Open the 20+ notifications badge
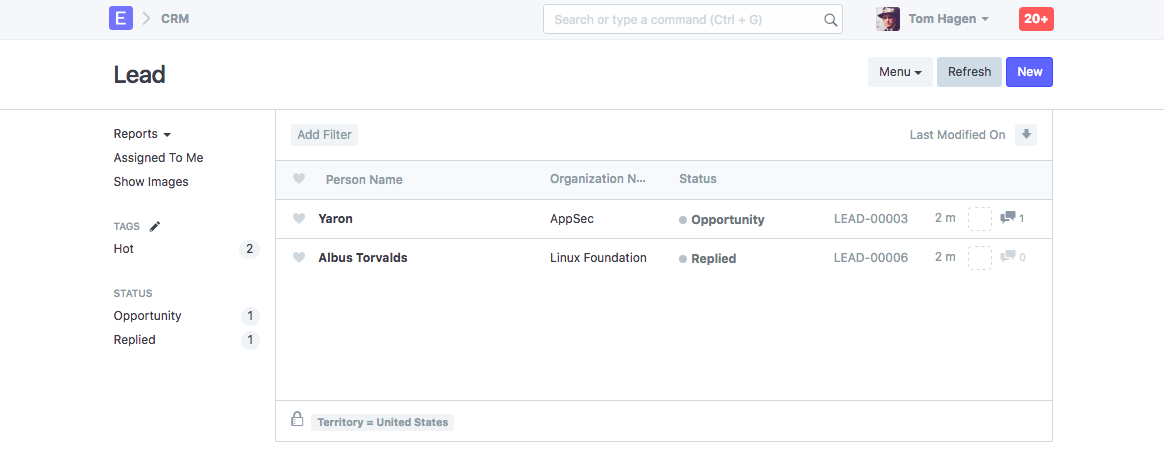The height and width of the screenshot is (468, 1164). pyautogui.click(x=1035, y=19)
